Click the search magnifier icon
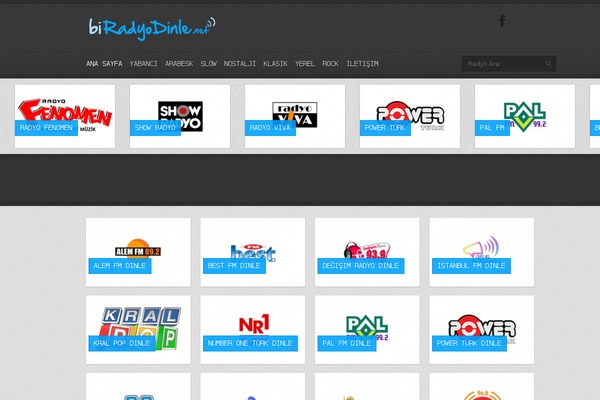Image resolution: width=600 pixels, height=400 pixels. (x=548, y=64)
